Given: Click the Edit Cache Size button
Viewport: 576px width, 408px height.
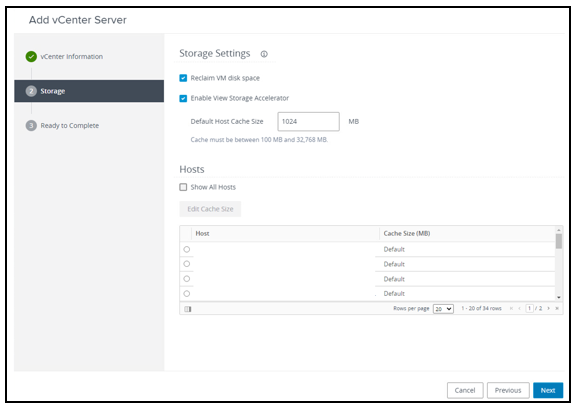Looking at the screenshot, I should click(210, 209).
